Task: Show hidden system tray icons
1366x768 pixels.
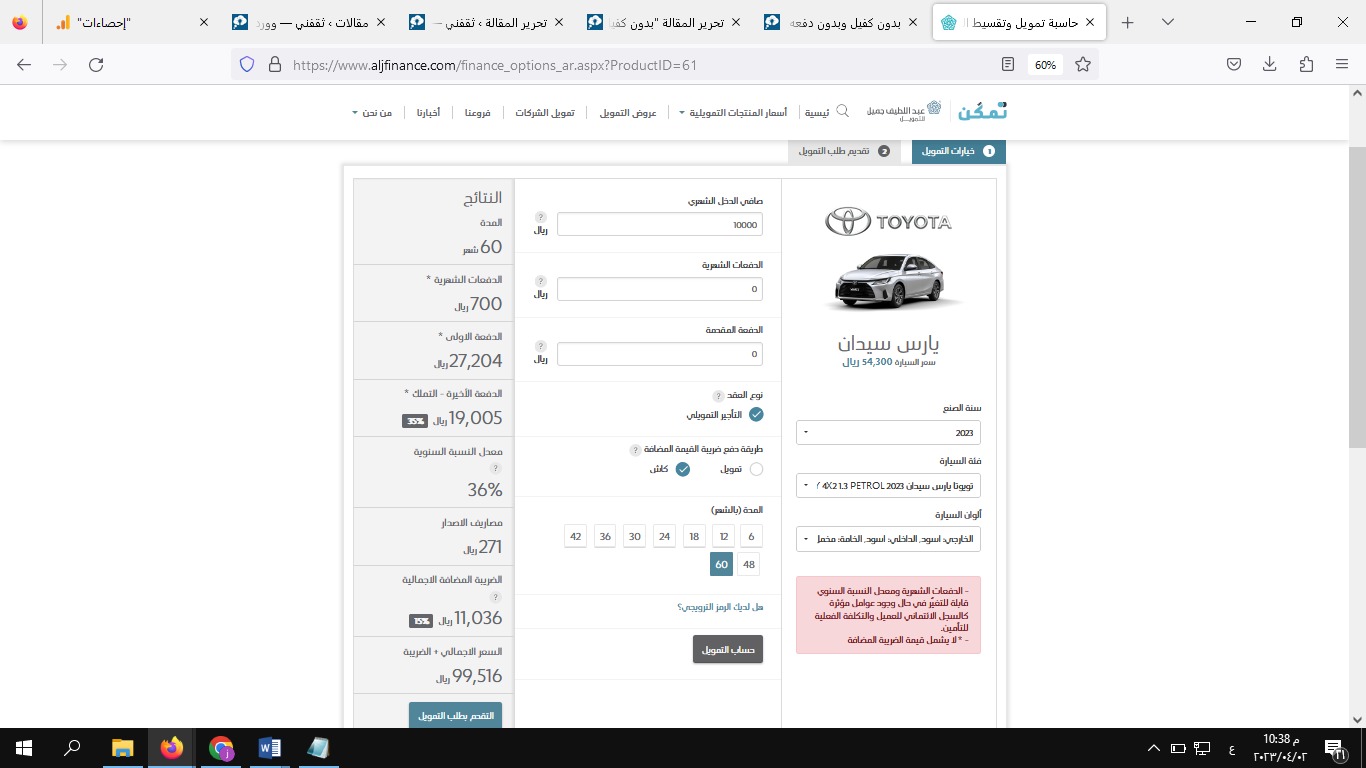Action: coord(1156,747)
